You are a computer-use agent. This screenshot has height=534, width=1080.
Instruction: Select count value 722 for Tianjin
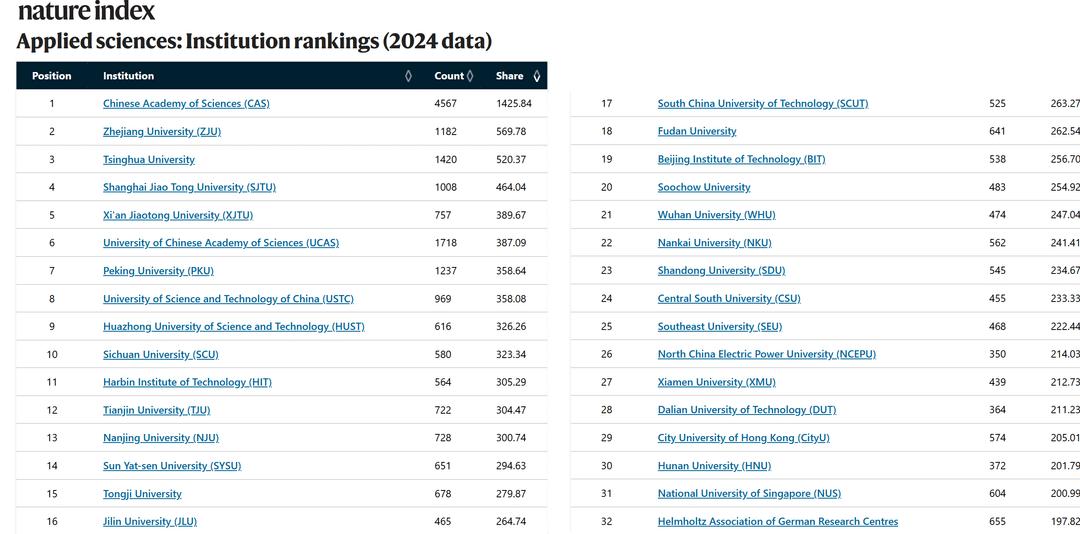click(443, 410)
